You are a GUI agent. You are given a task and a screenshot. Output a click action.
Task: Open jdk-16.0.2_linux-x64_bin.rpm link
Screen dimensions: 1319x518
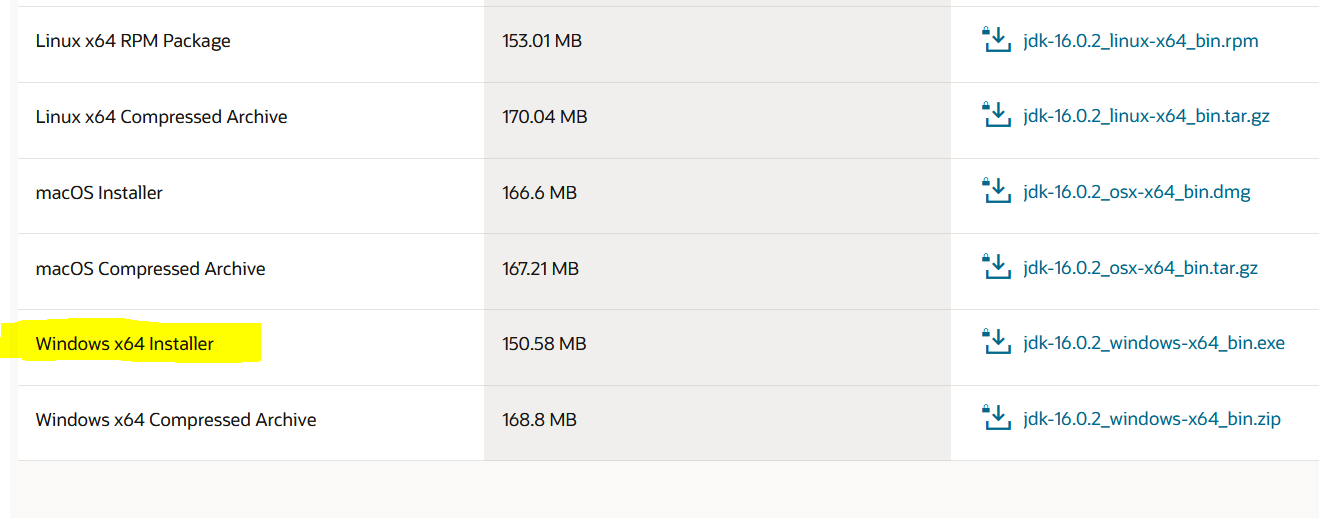(1141, 41)
